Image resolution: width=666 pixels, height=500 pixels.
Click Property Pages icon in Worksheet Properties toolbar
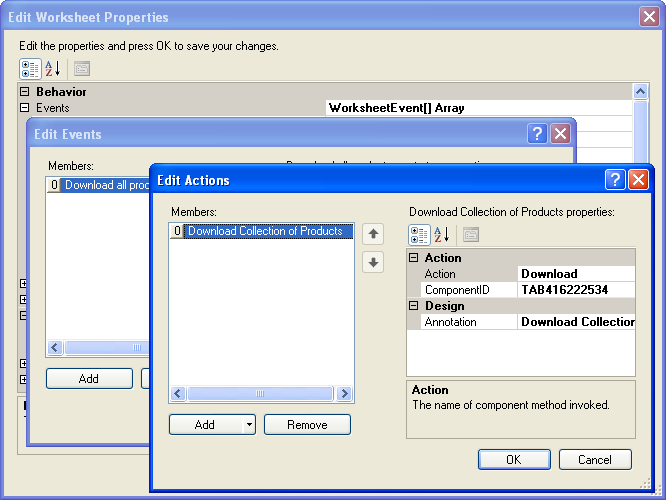point(82,69)
